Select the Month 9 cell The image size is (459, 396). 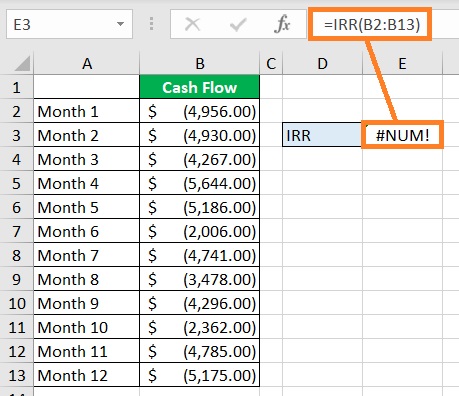(x=86, y=303)
